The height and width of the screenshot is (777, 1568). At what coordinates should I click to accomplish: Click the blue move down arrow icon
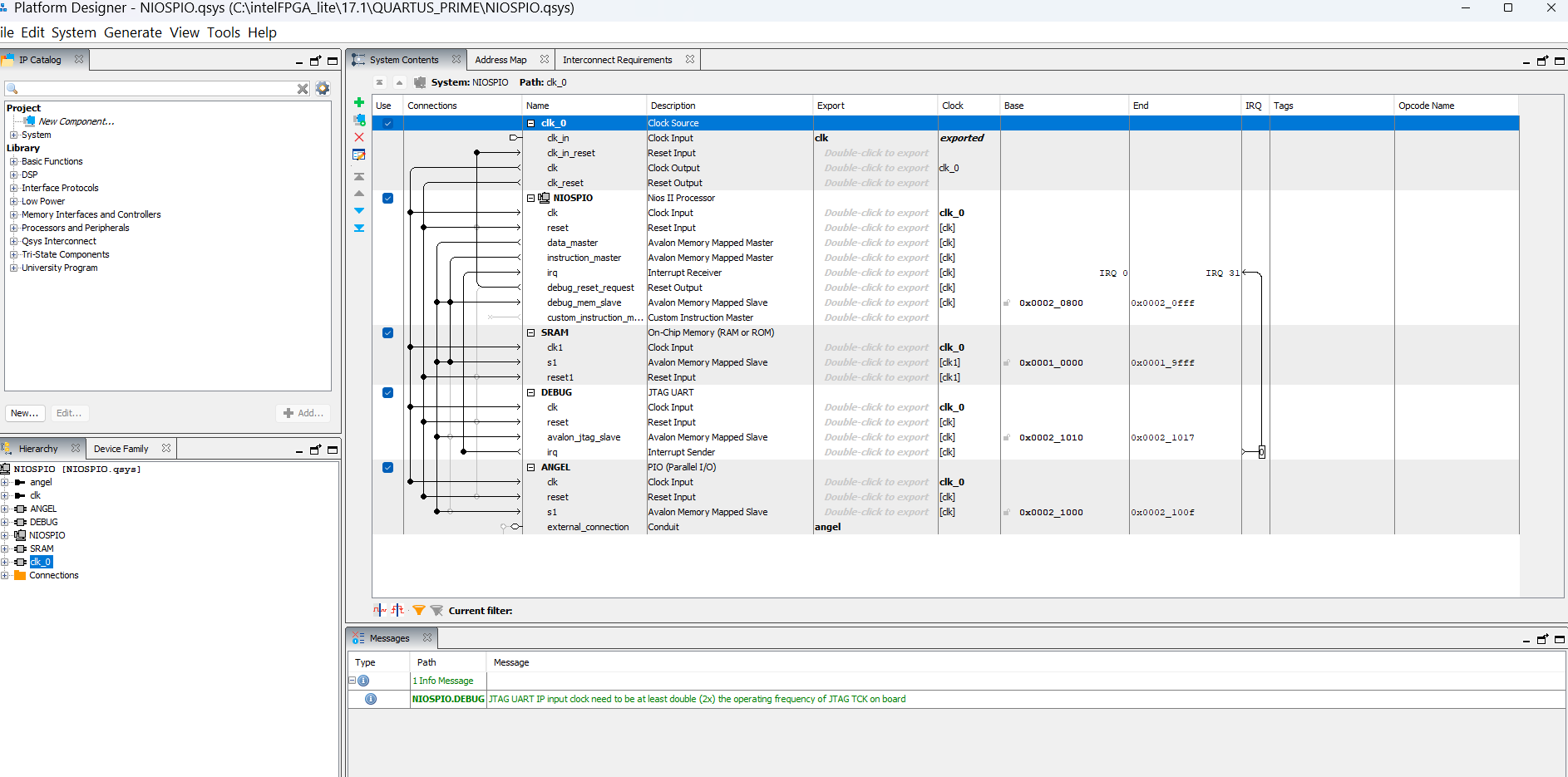(359, 210)
